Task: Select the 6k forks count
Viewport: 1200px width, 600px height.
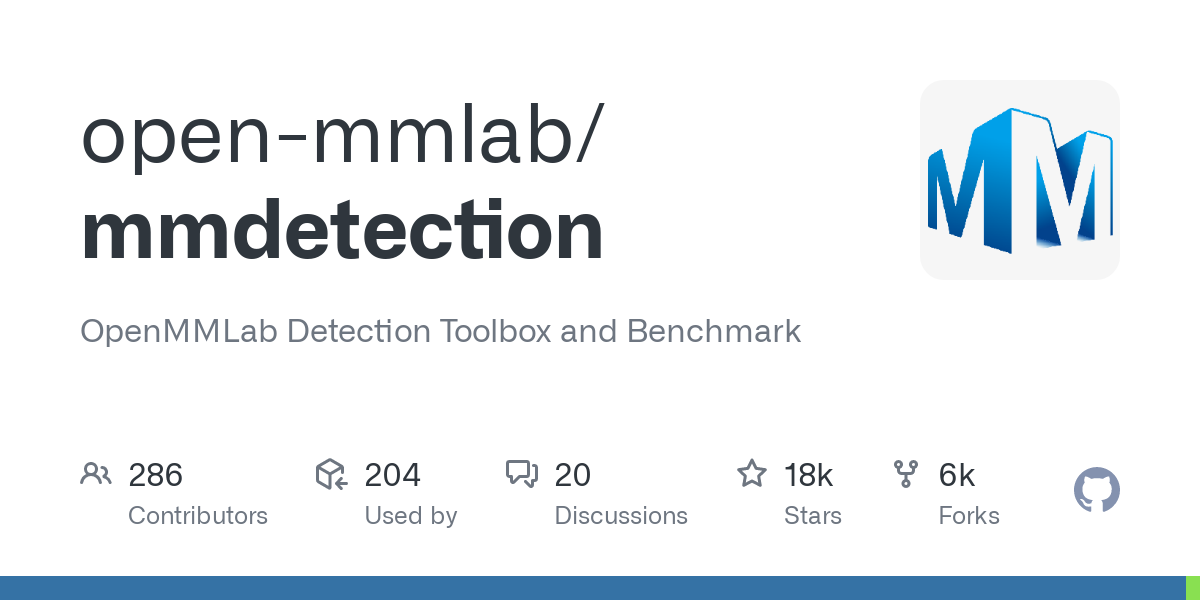Action: tap(957, 475)
